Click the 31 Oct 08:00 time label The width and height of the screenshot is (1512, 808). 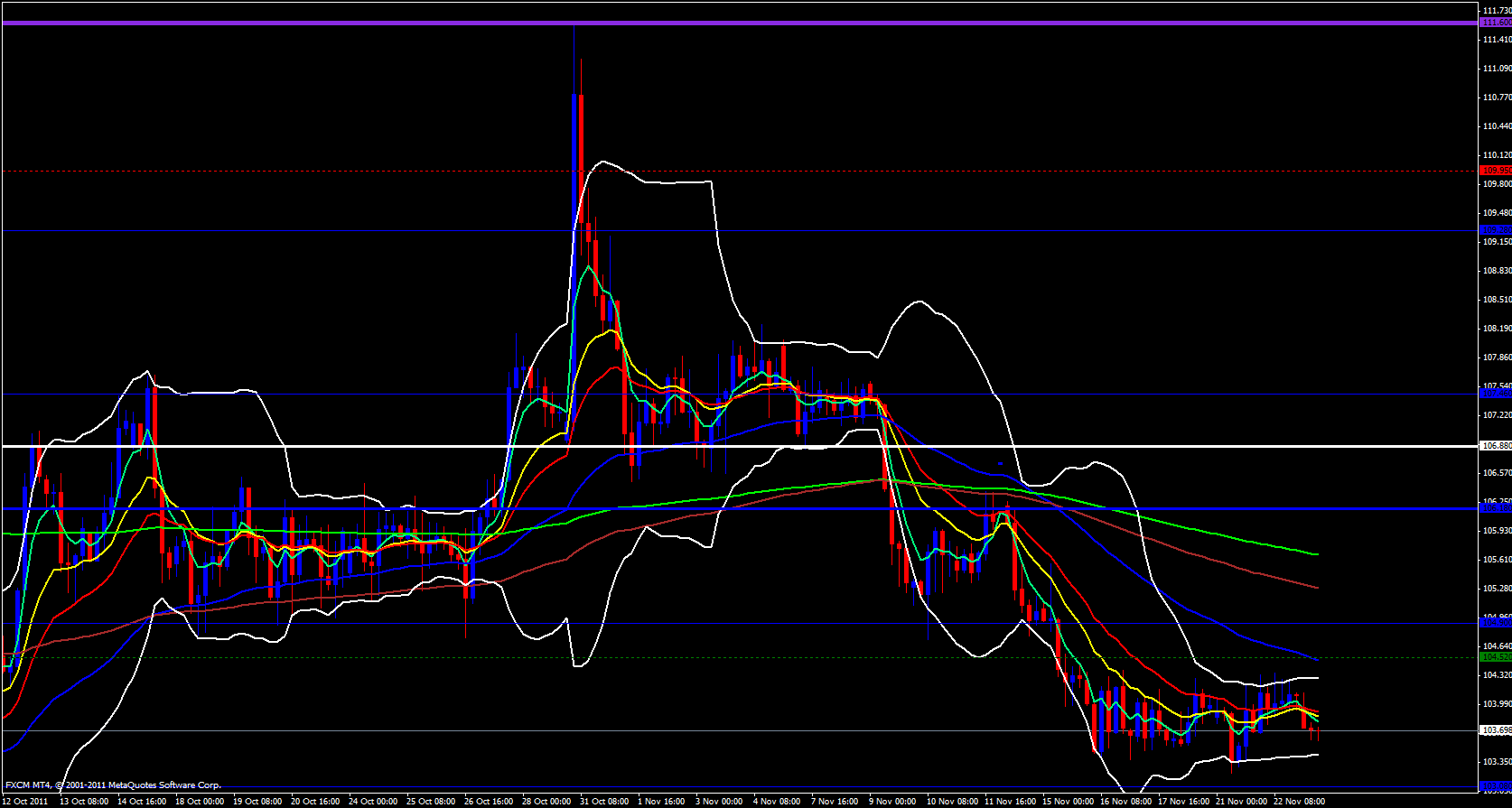click(x=604, y=801)
